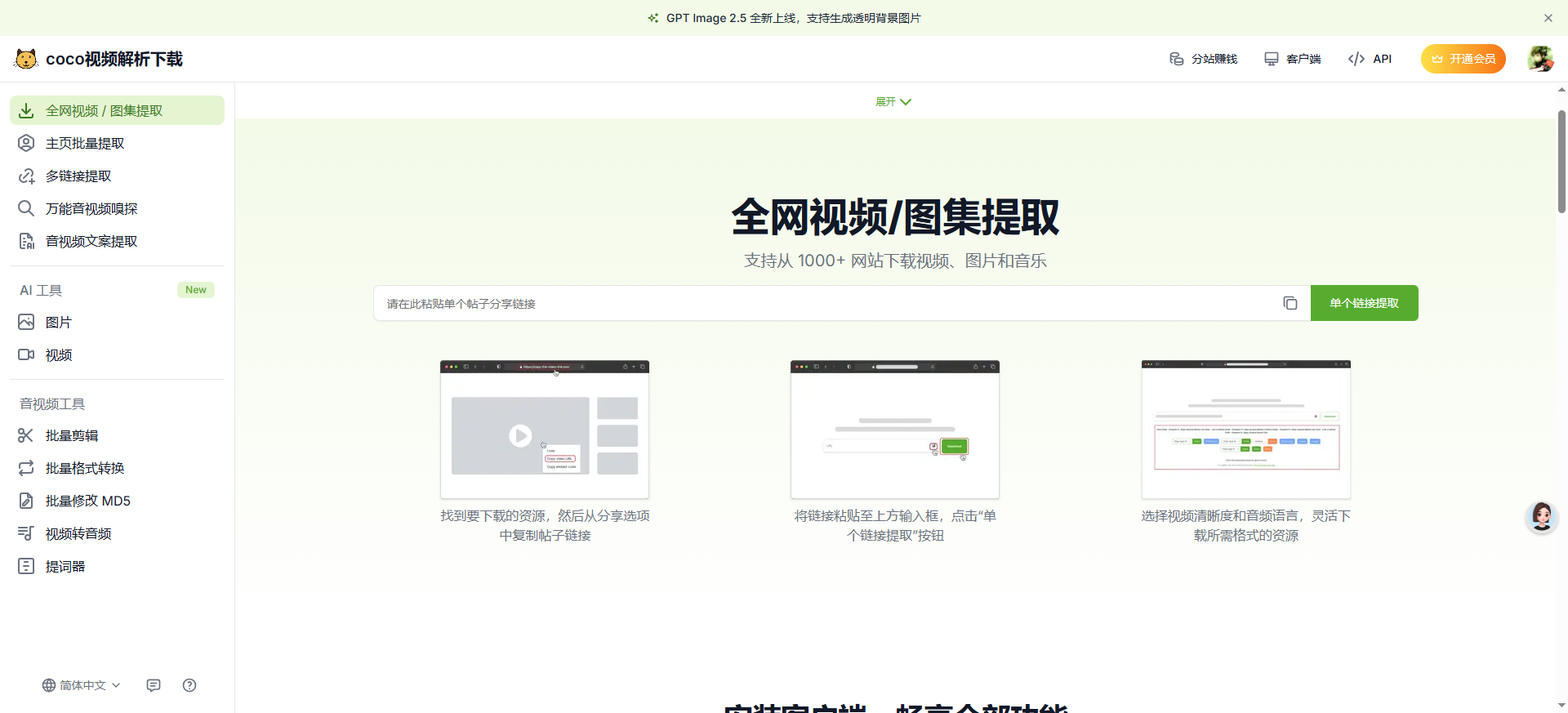Open the AI 图片 tool
This screenshot has height=713, width=1568.
tap(117, 322)
